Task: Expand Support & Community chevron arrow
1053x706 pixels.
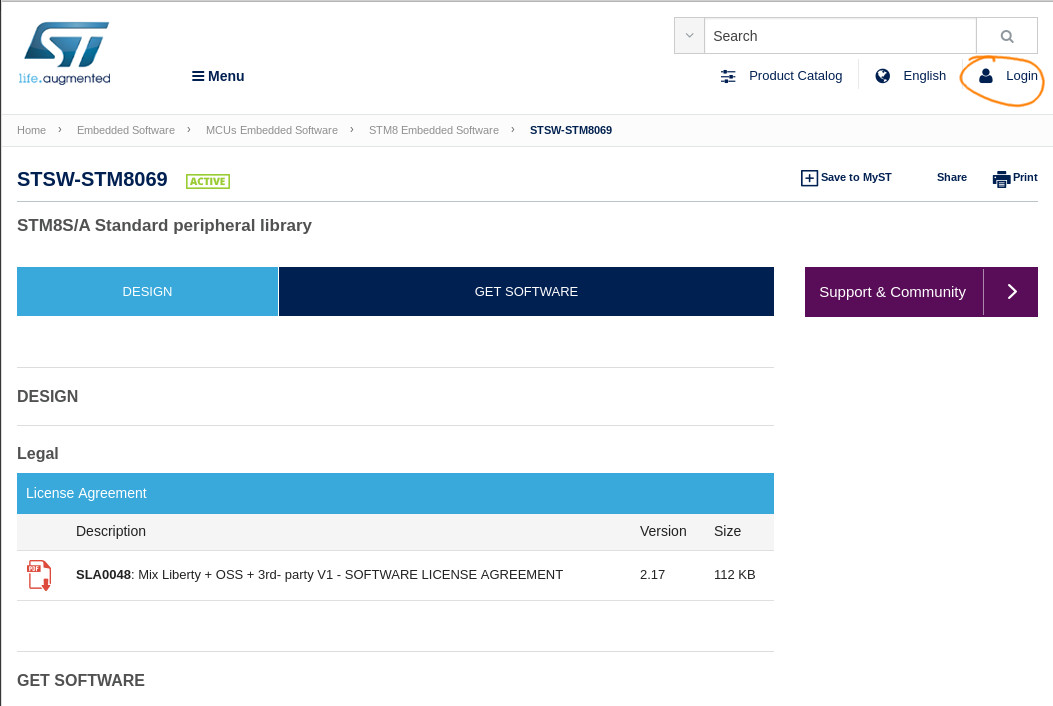Action: (x=1011, y=292)
